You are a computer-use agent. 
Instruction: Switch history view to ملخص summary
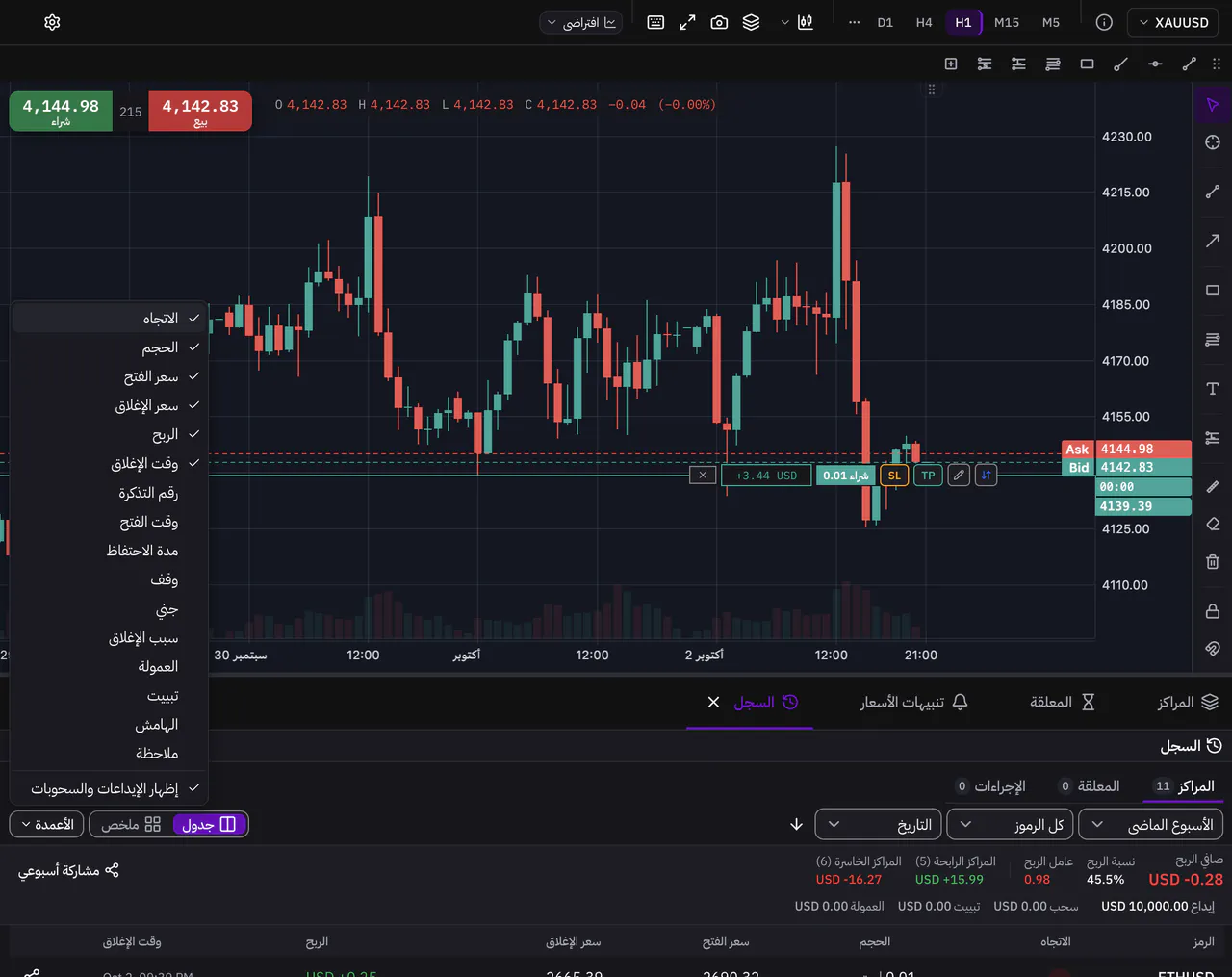coord(131,824)
